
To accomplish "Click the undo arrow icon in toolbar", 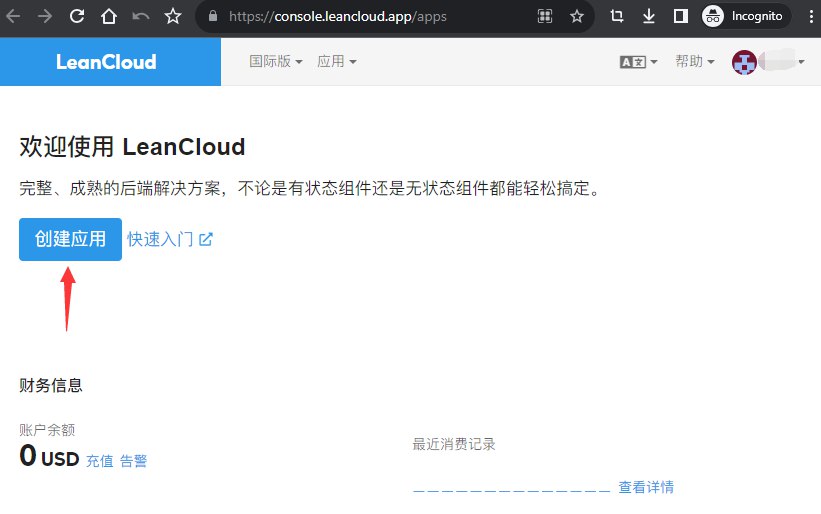I will coord(141,16).
